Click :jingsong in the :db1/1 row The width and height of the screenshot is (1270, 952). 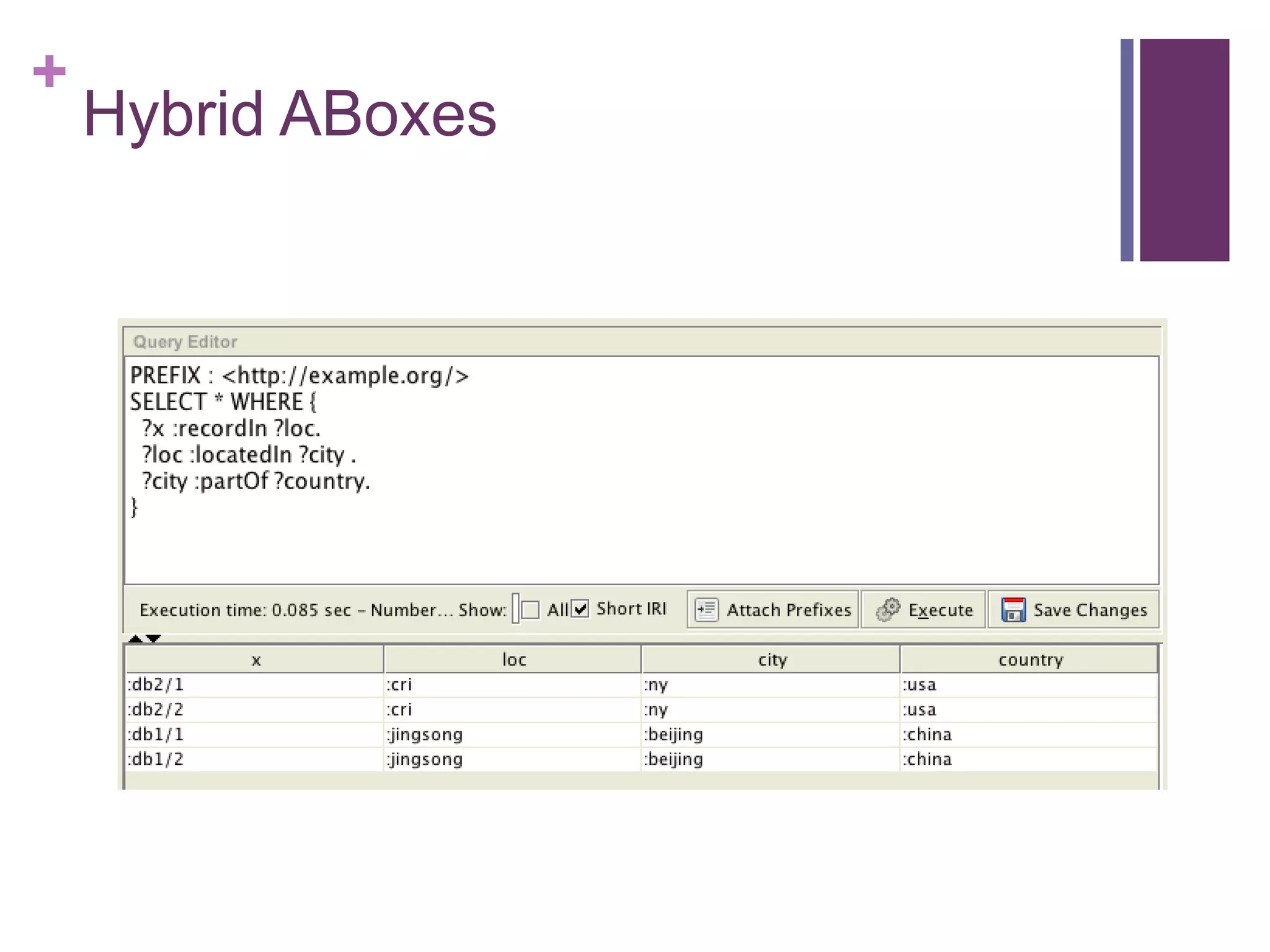tap(513, 734)
